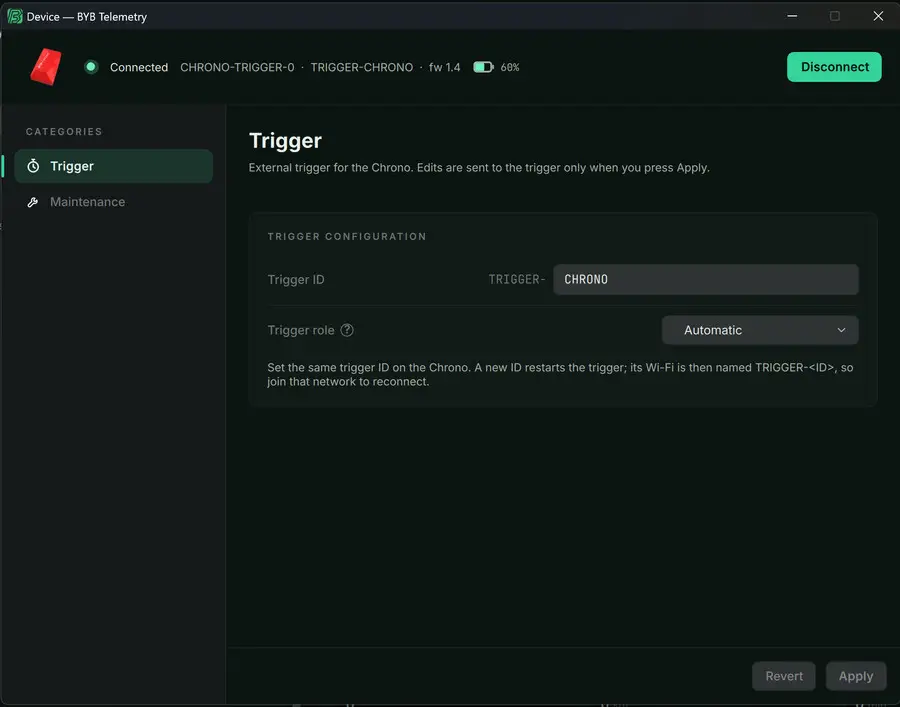Click the BYB Telemetry app logo in title bar
The image size is (900, 707).
click(x=15, y=17)
